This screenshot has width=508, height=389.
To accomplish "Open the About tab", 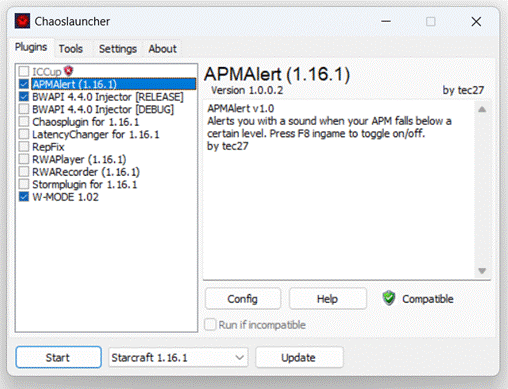I will [163, 49].
